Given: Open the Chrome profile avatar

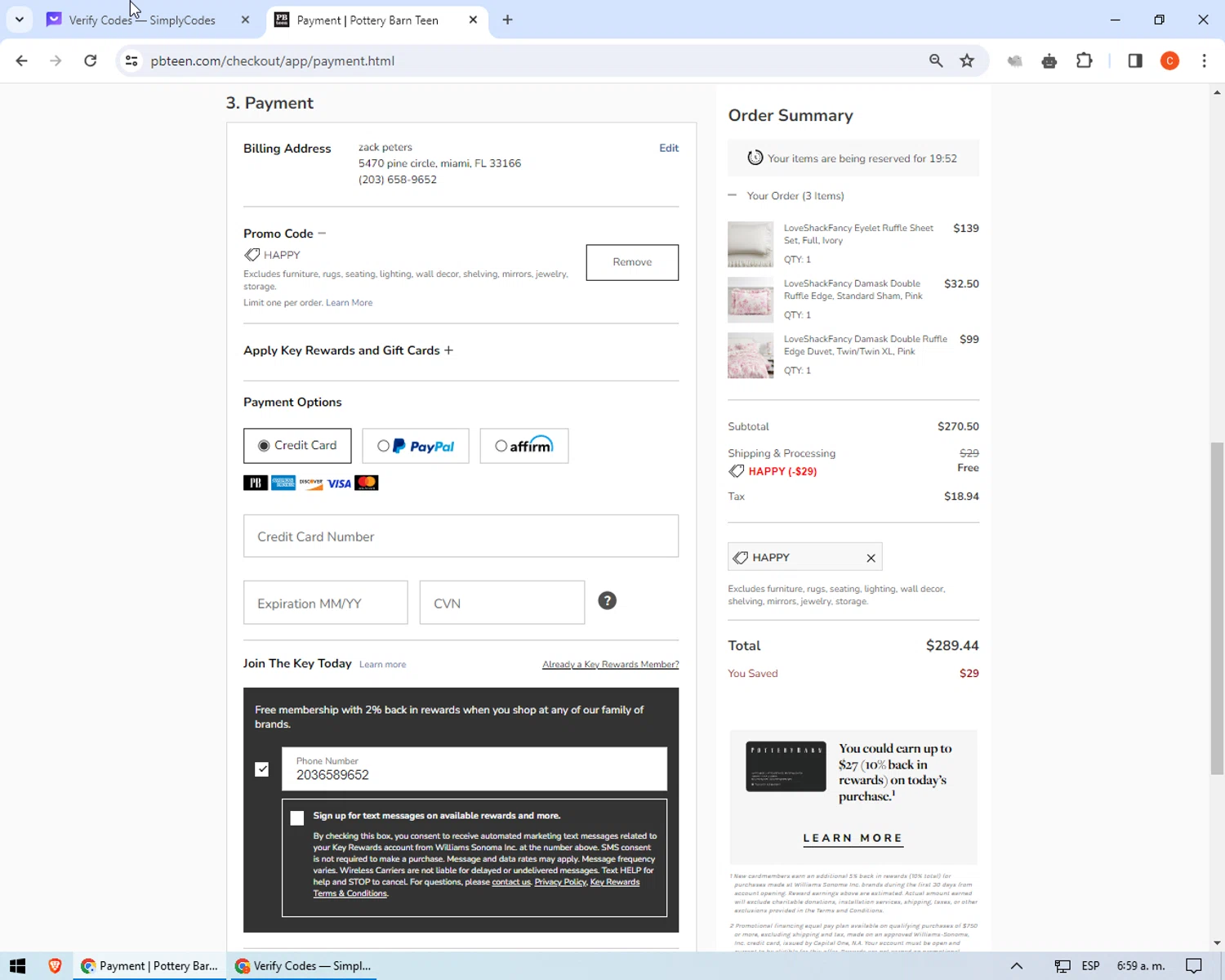Looking at the screenshot, I should [1169, 60].
